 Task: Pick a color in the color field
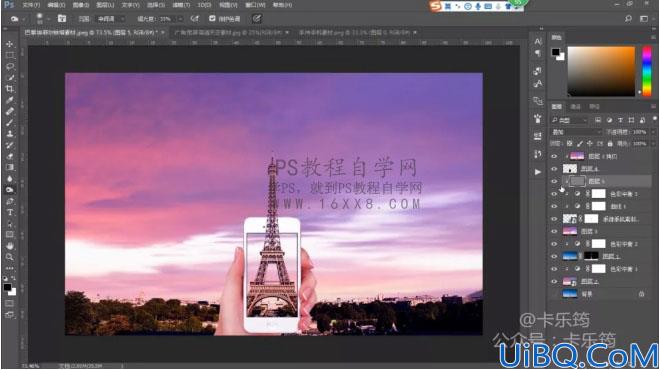pyautogui.click(x=601, y=71)
